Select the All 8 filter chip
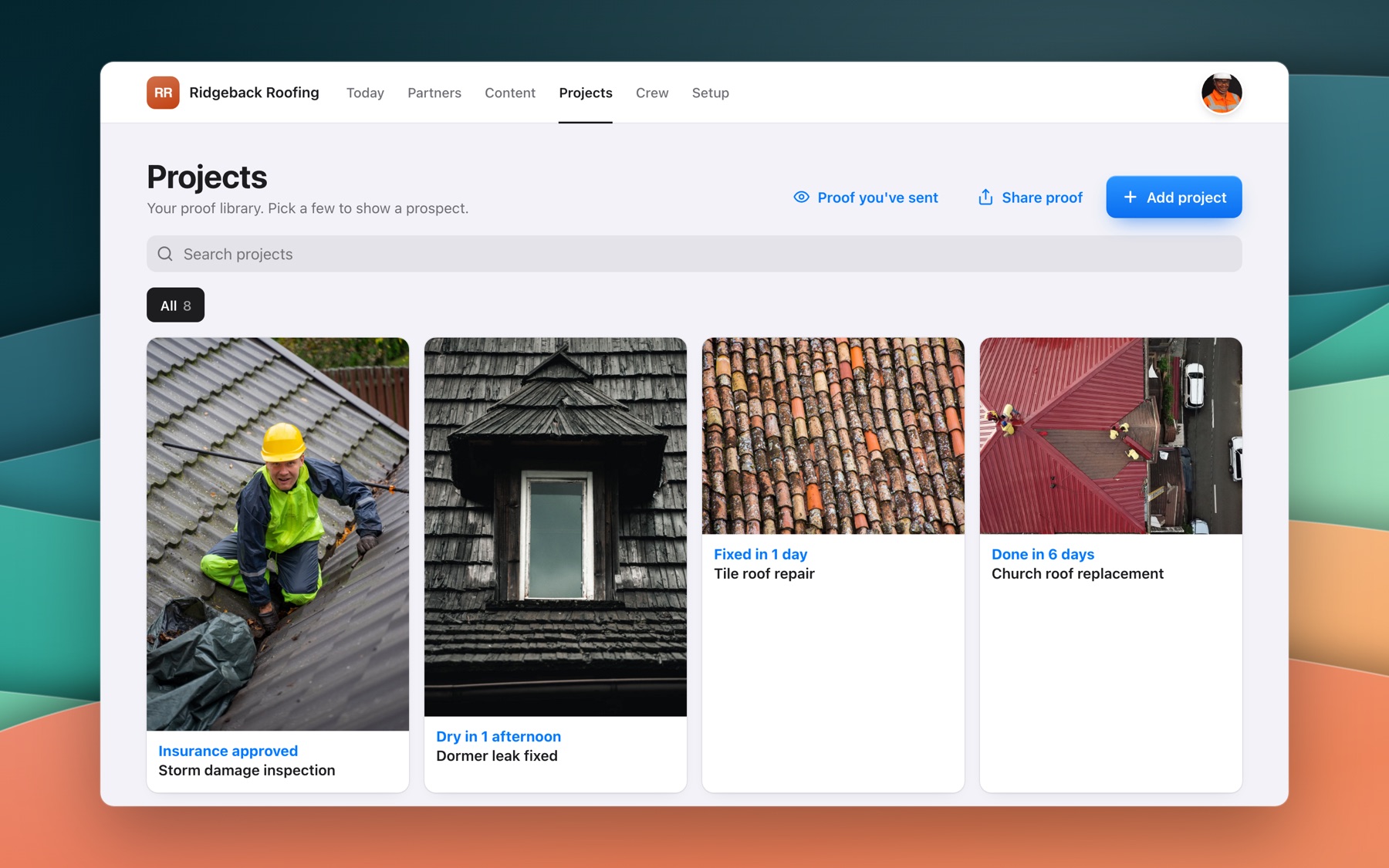1389x868 pixels. click(x=176, y=306)
